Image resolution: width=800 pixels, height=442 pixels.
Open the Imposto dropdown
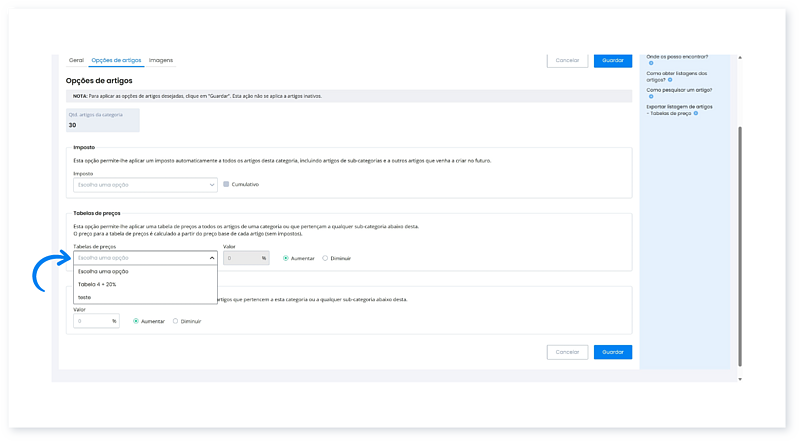click(x=145, y=184)
